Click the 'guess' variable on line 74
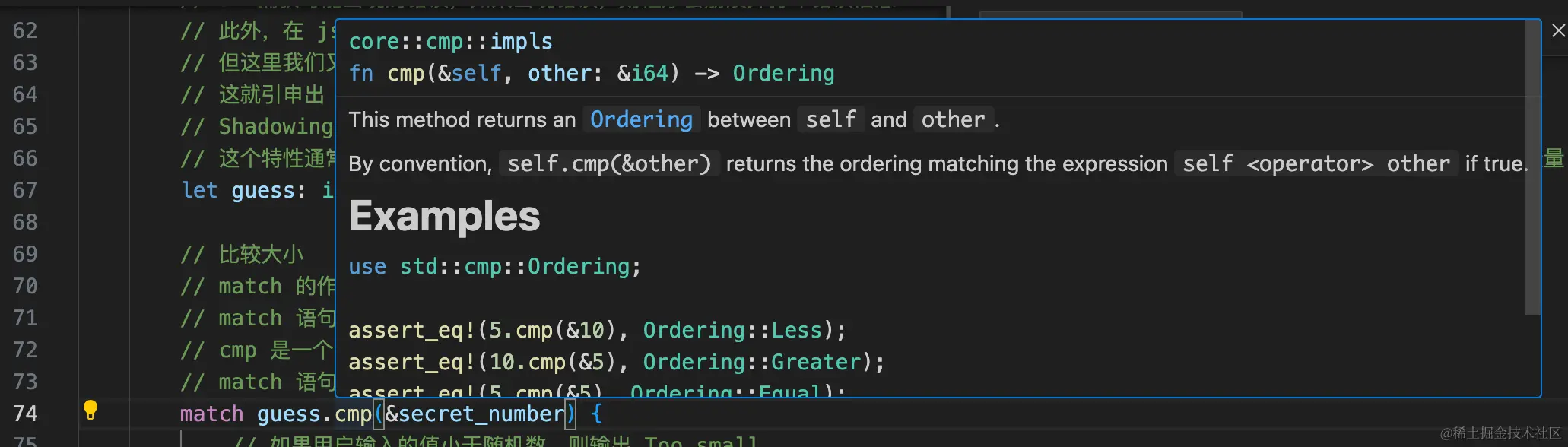The image size is (1568, 447). (289, 414)
